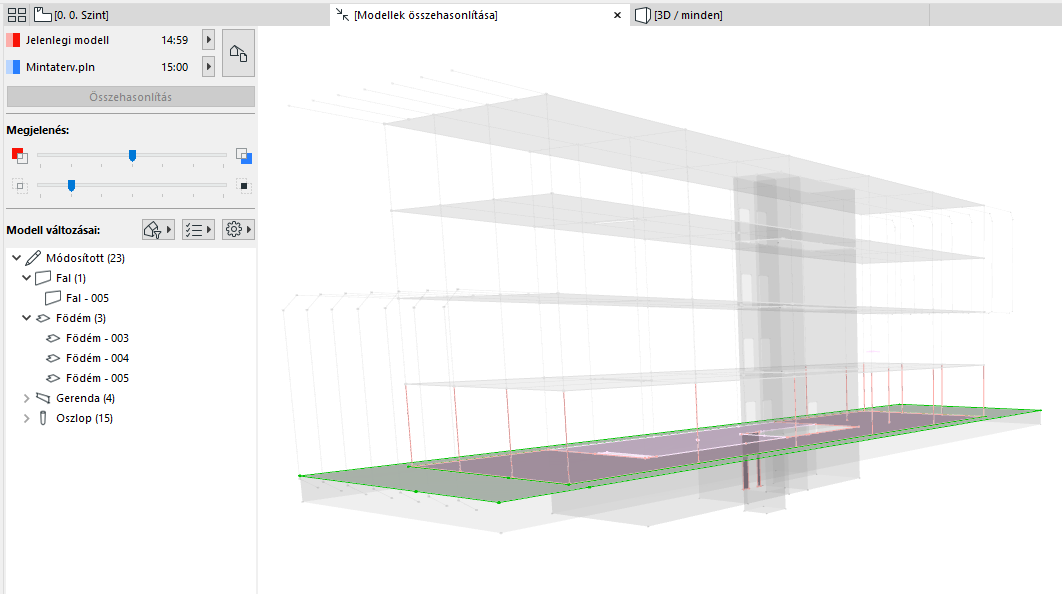Select the Födém (3) category row
Viewport: 1062px width, 594px height.
[81, 318]
